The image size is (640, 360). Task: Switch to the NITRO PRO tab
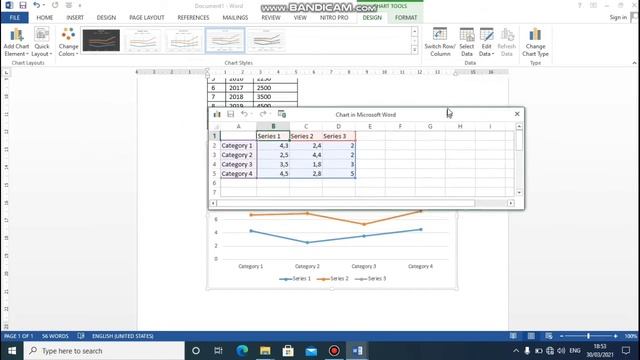coord(334,18)
